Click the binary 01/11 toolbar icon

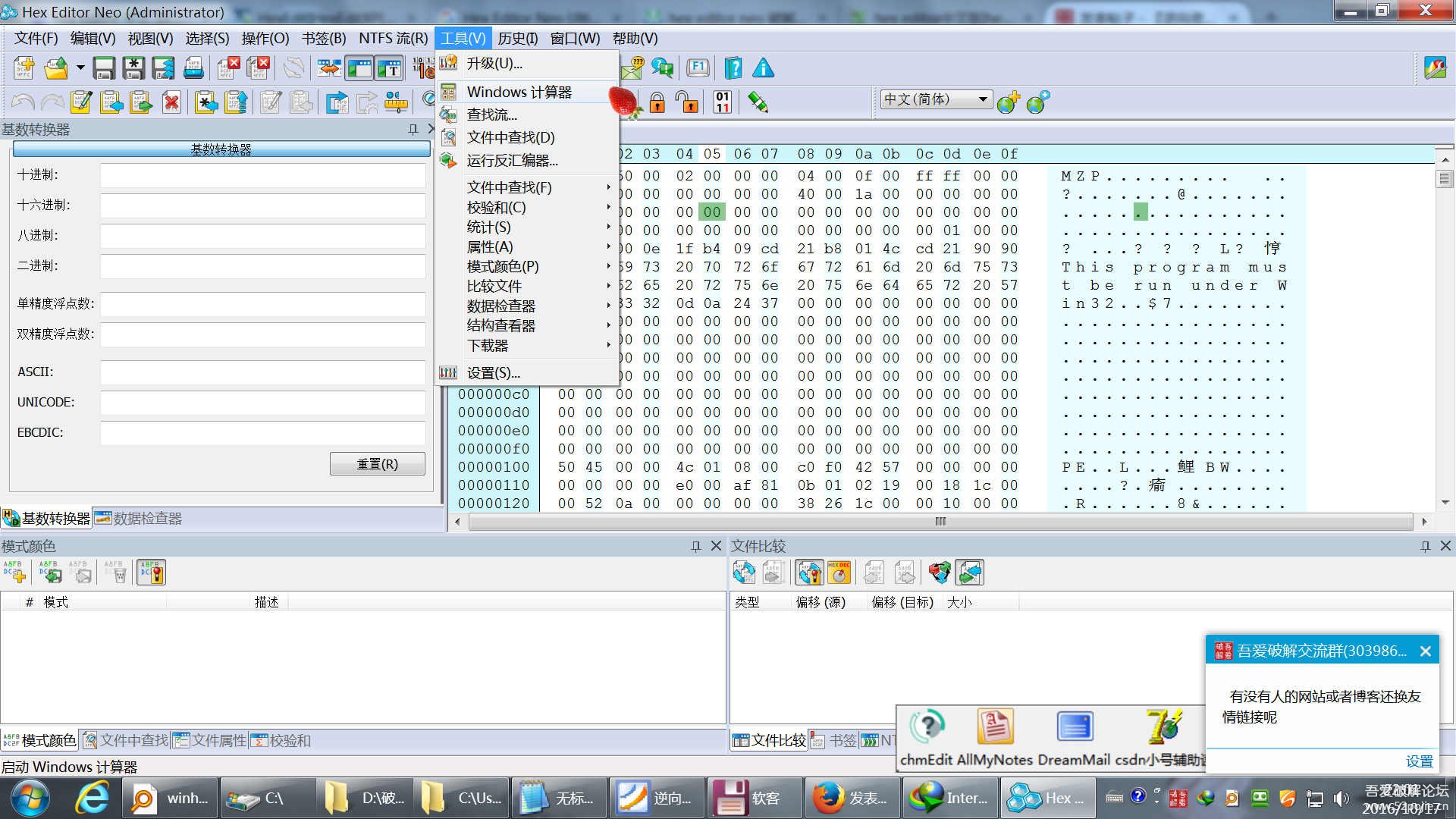722,102
